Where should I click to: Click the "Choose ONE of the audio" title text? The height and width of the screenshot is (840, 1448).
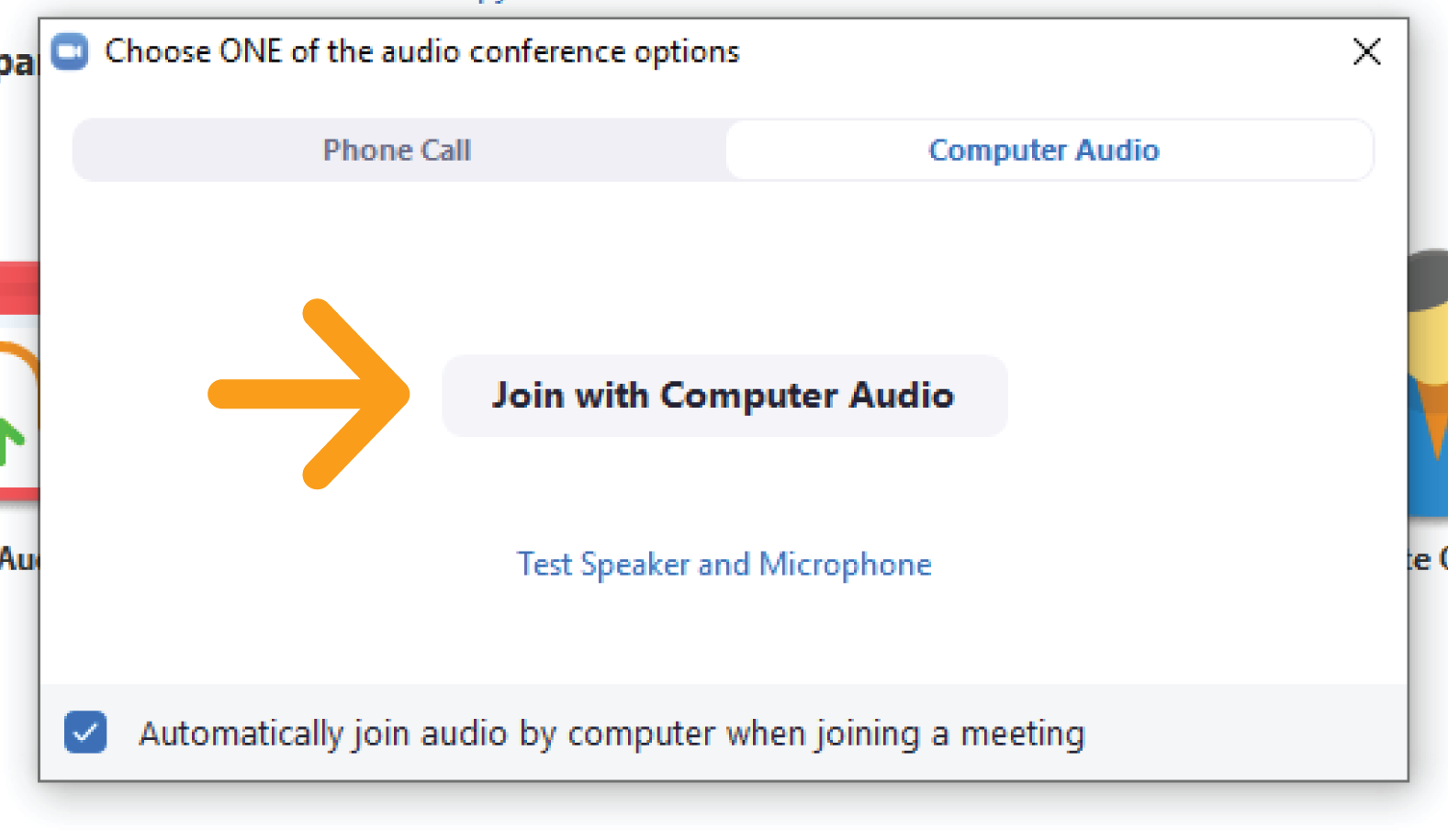point(421,51)
